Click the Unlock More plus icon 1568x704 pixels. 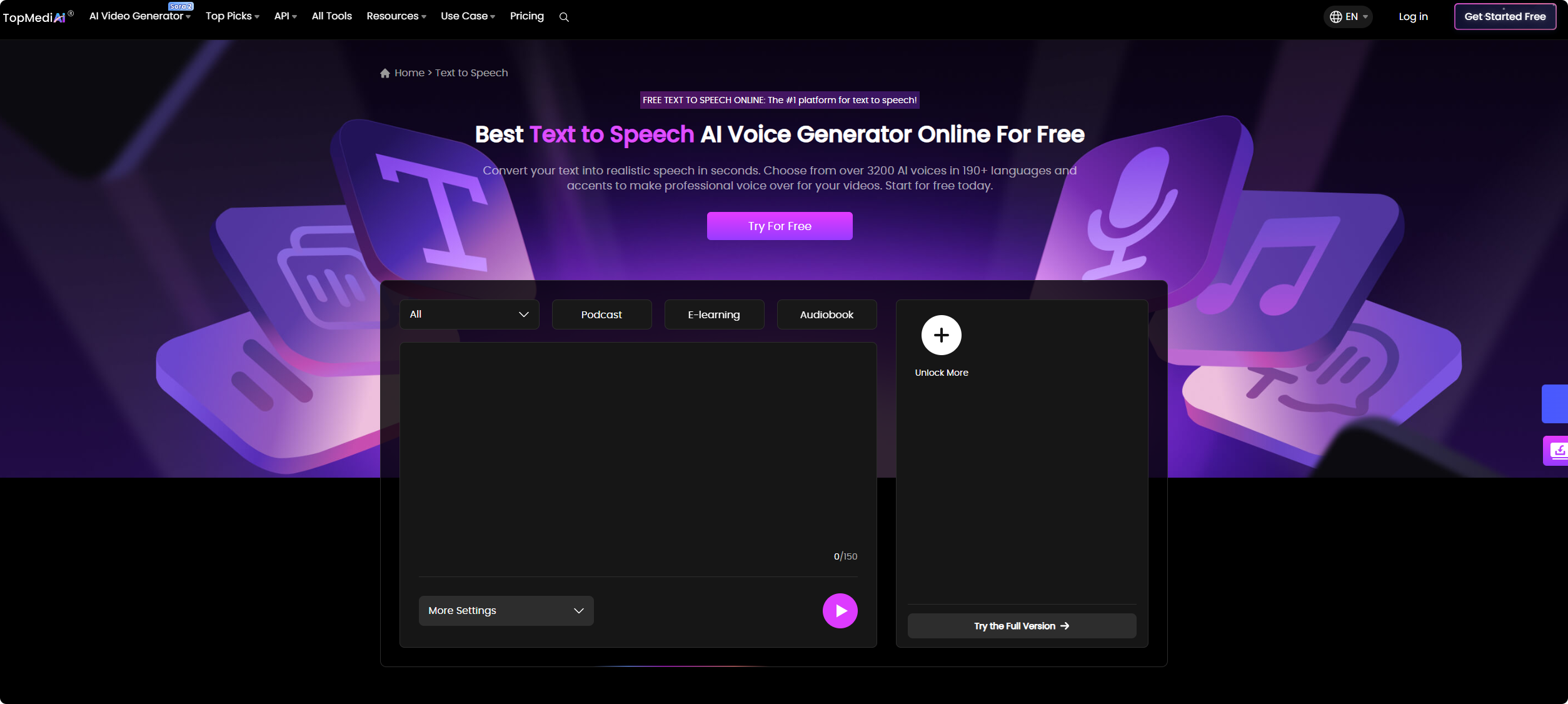(941, 335)
